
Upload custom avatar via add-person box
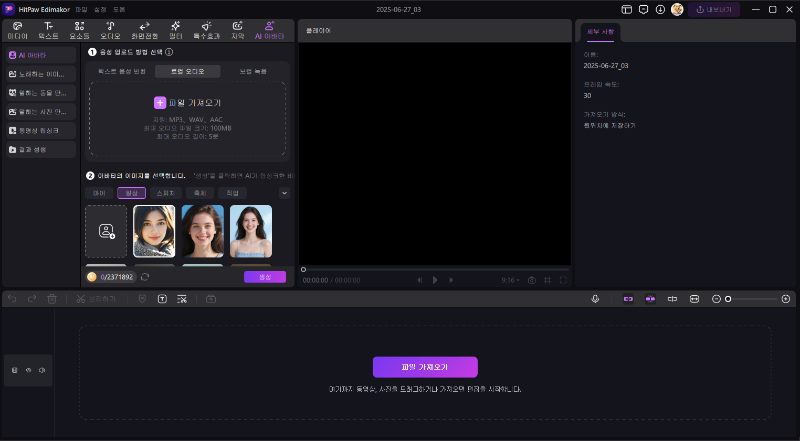tap(106, 231)
